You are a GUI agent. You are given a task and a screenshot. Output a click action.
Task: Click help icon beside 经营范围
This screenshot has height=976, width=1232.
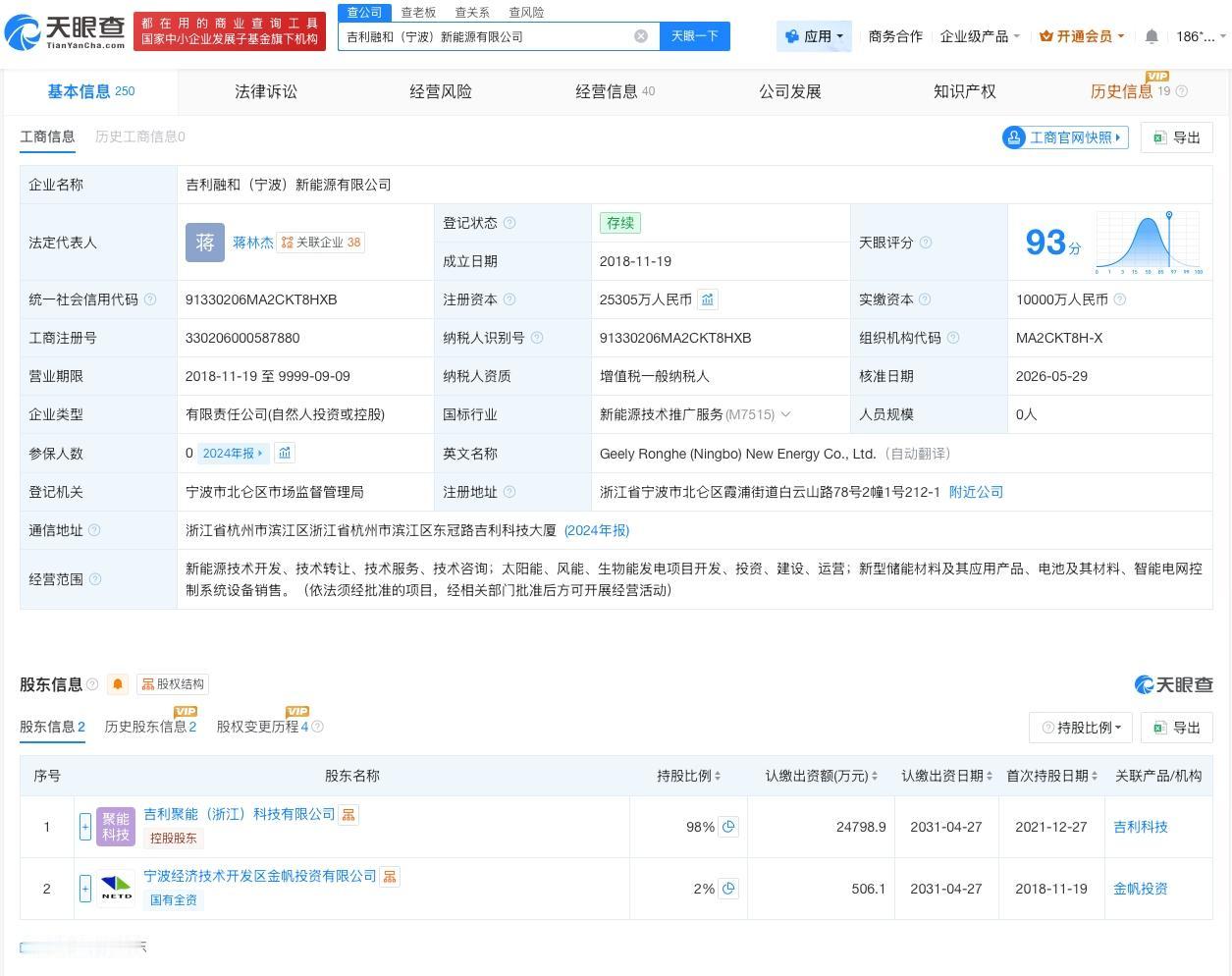coord(95,579)
